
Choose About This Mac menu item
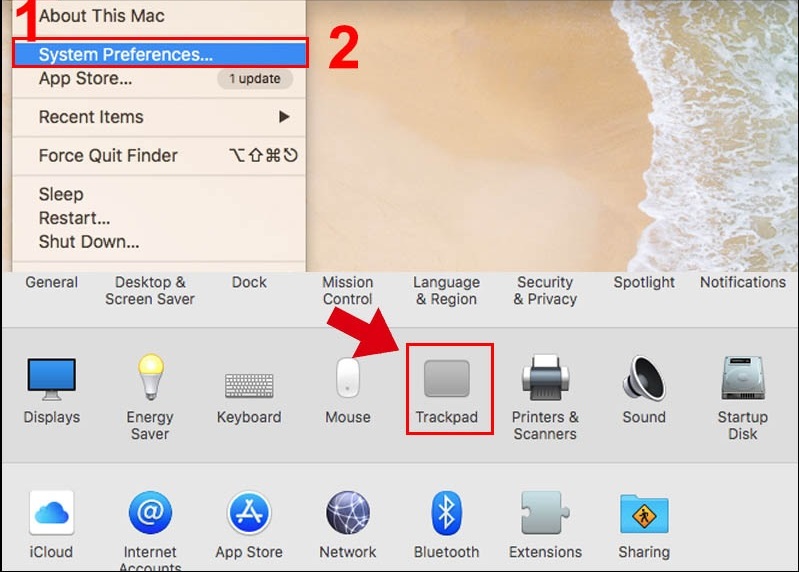click(159, 16)
